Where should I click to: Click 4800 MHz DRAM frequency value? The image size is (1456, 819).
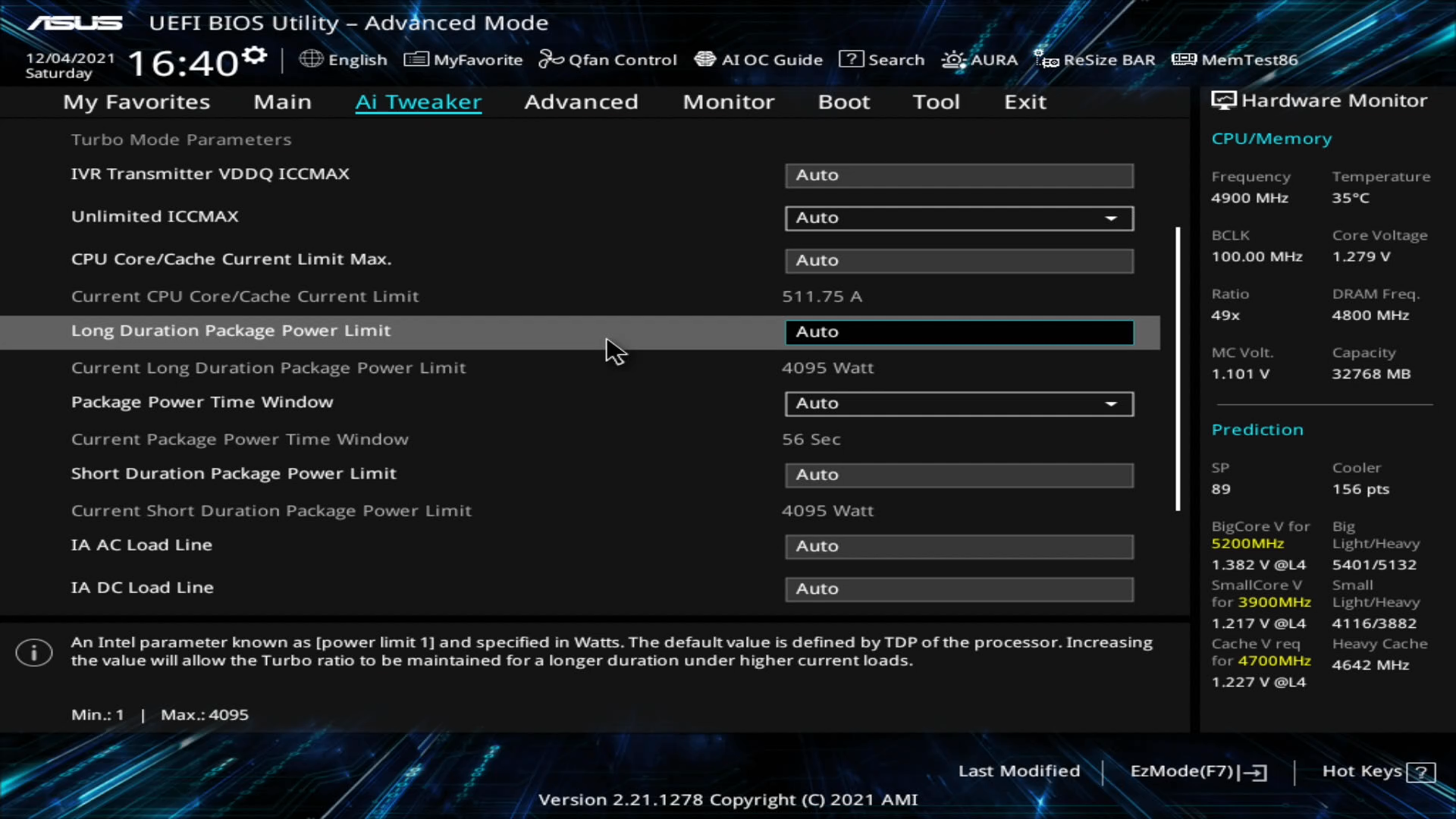click(1370, 315)
